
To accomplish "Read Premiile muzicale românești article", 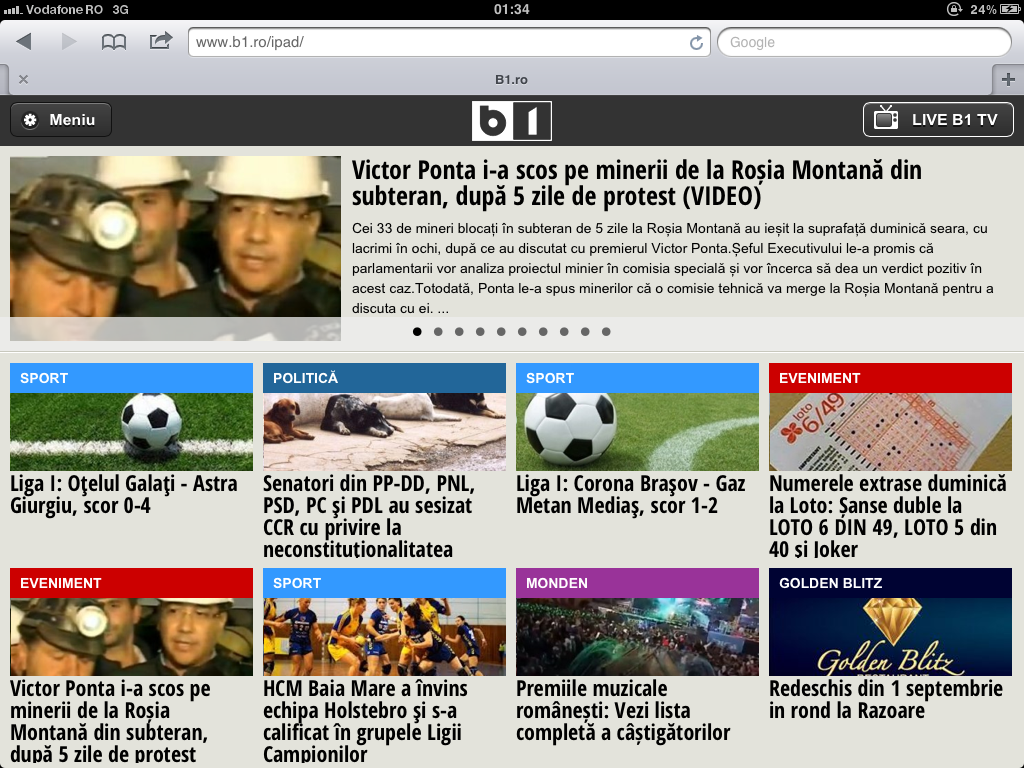I will click(623, 711).
